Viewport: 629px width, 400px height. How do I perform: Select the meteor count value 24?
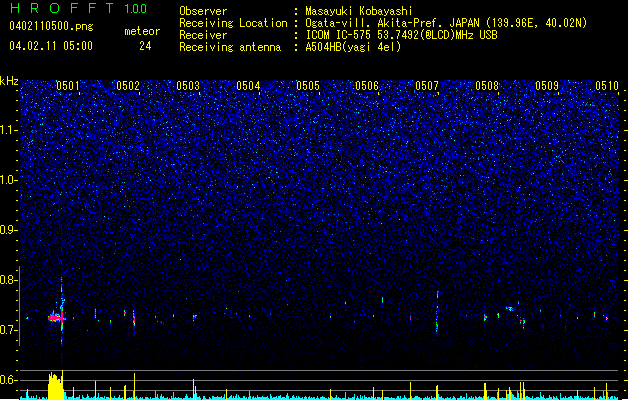[x=145, y=46]
